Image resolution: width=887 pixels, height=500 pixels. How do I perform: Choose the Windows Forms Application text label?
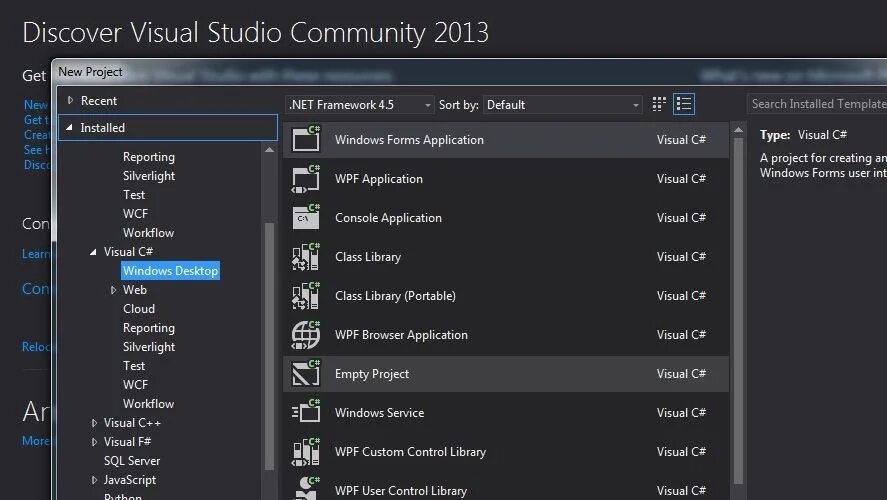tap(409, 140)
